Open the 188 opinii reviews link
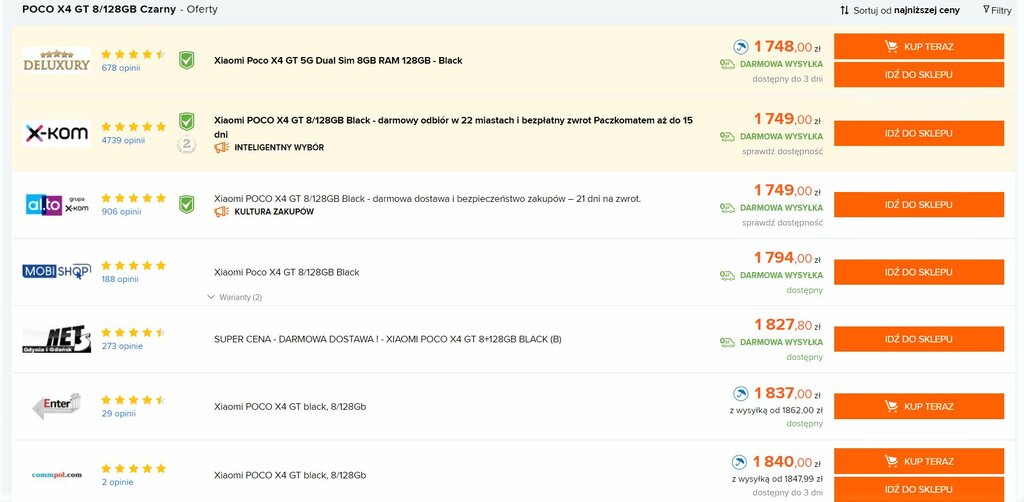This screenshot has height=502, width=1024. 120,279
